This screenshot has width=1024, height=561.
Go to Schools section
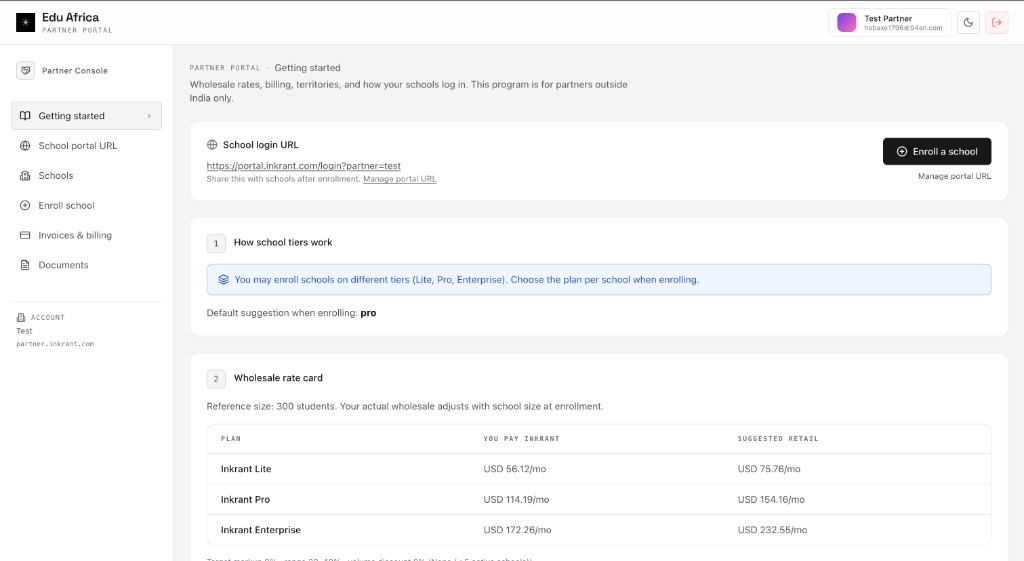86,176
